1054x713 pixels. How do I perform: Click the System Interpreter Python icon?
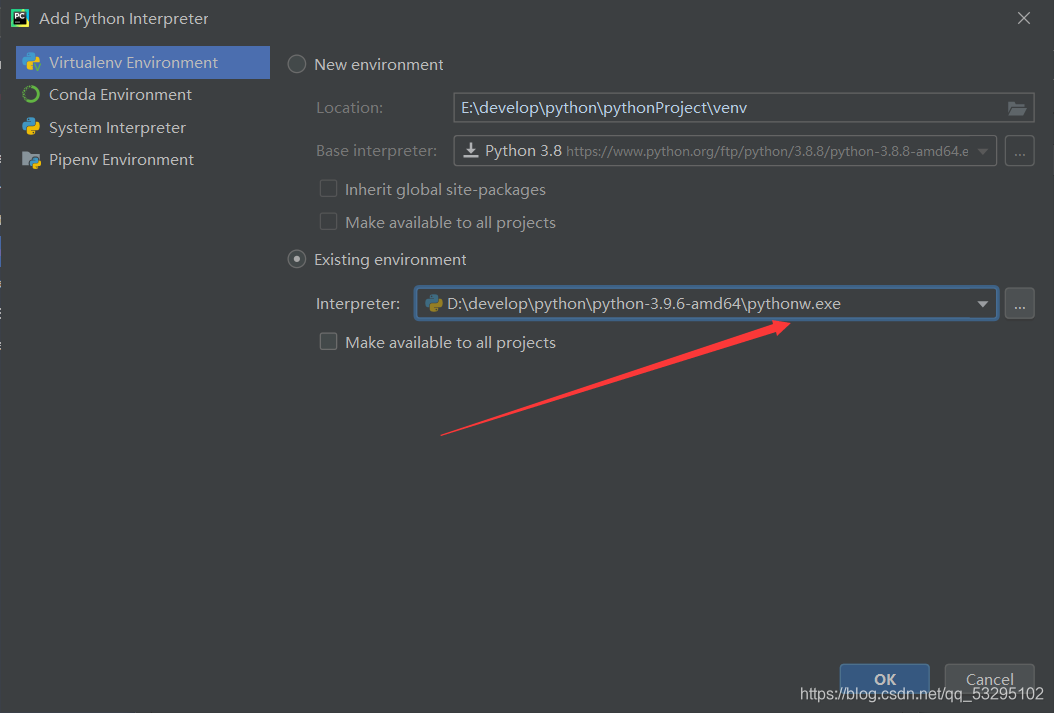pyautogui.click(x=30, y=127)
